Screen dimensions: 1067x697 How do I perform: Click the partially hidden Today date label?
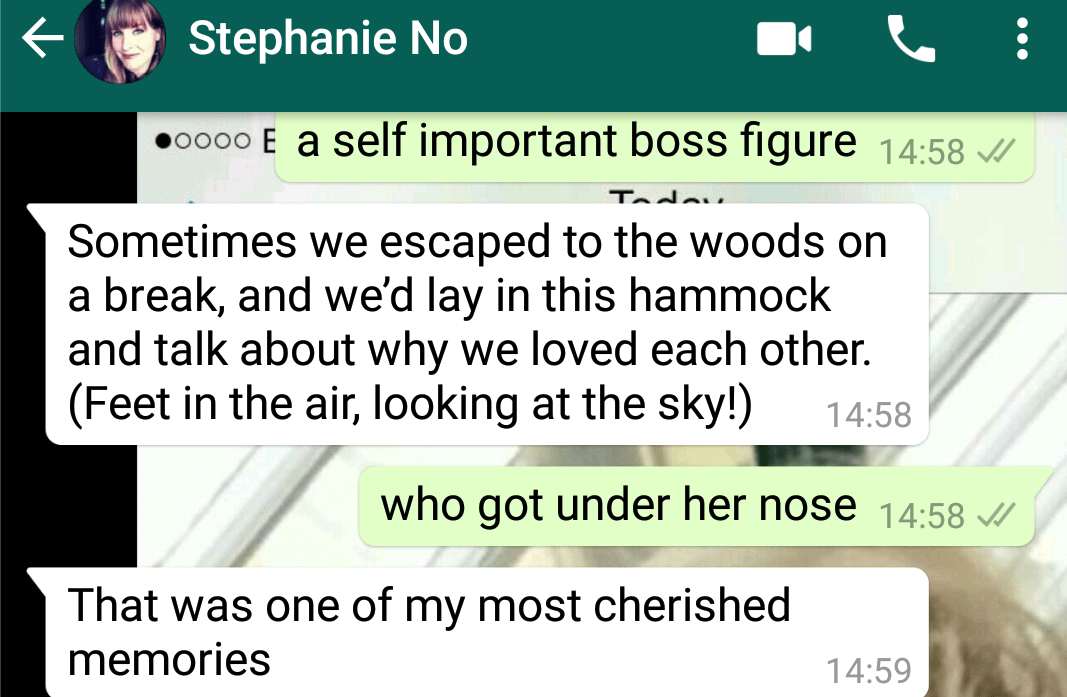pyautogui.click(x=666, y=197)
